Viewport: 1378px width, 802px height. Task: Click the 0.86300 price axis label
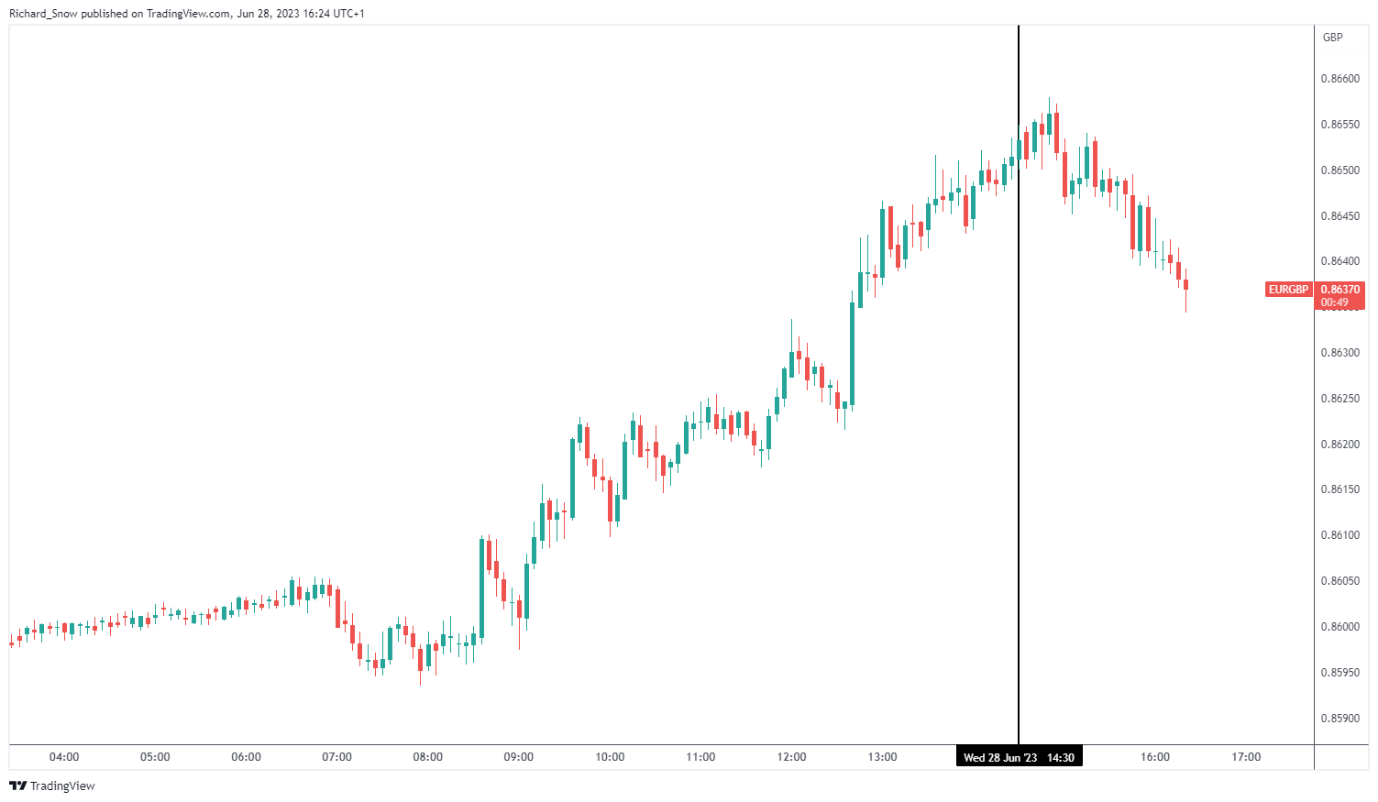click(1339, 353)
